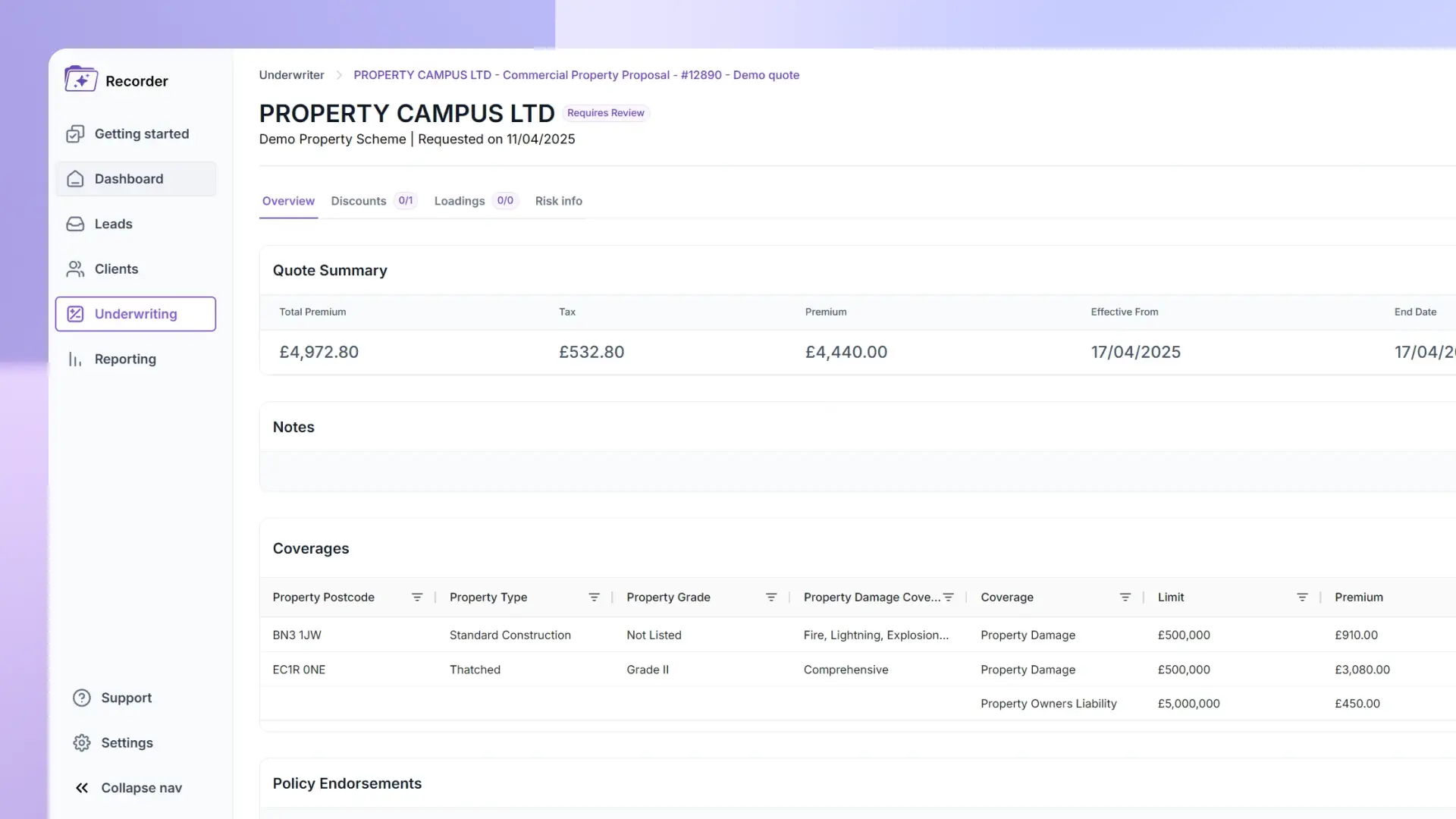
Task: Switch to the Risk info tab
Action: 558,201
